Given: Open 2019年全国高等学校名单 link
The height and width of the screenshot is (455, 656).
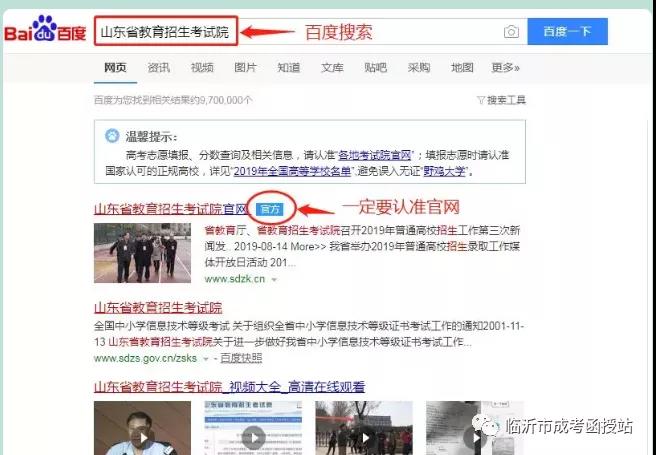Looking at the screenshot, I should point(292,171).
